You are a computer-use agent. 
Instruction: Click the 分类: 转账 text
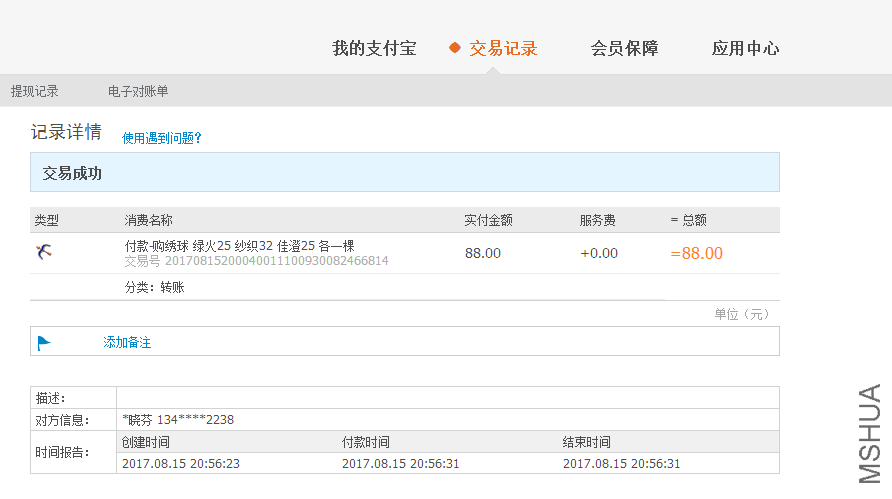click(155, 287)
